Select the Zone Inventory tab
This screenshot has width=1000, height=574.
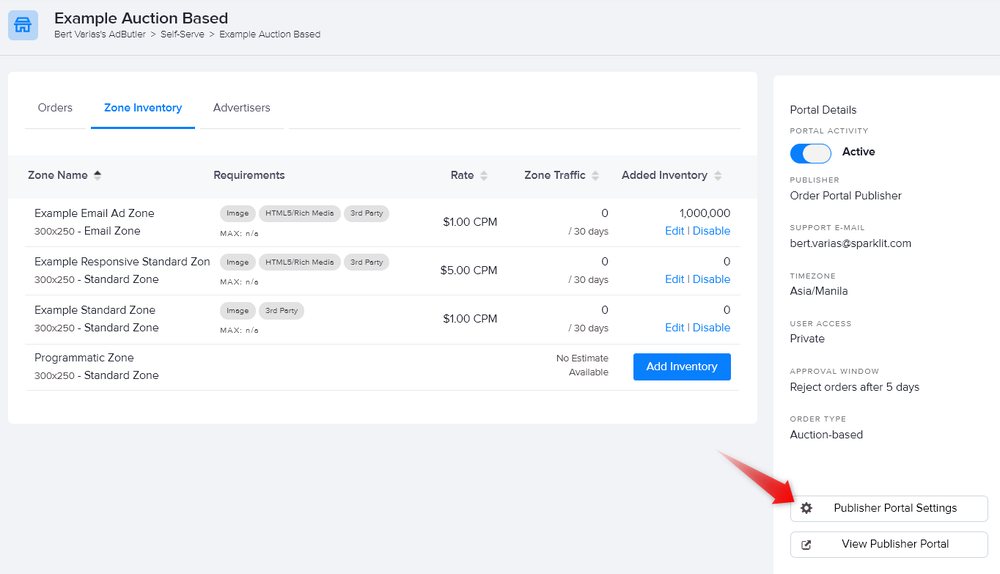click(x=143, y=108)
